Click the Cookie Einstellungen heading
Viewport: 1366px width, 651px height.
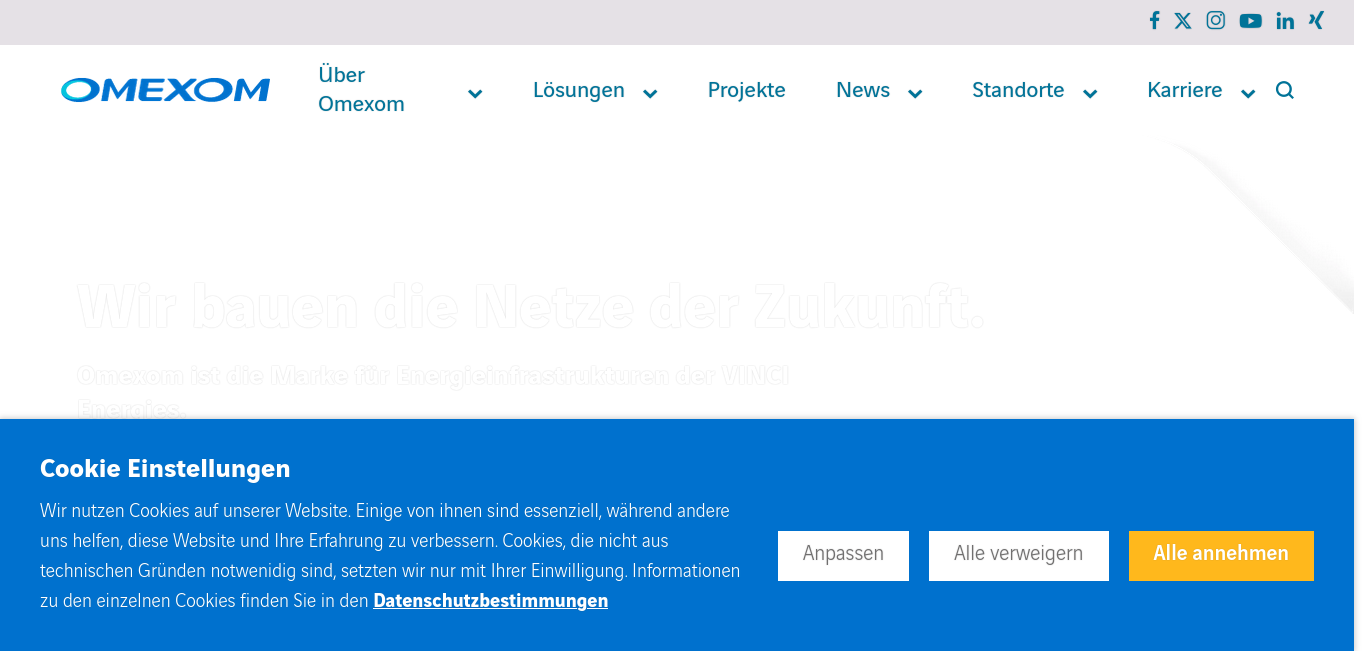pyautogui.click(x=165, y=468)
